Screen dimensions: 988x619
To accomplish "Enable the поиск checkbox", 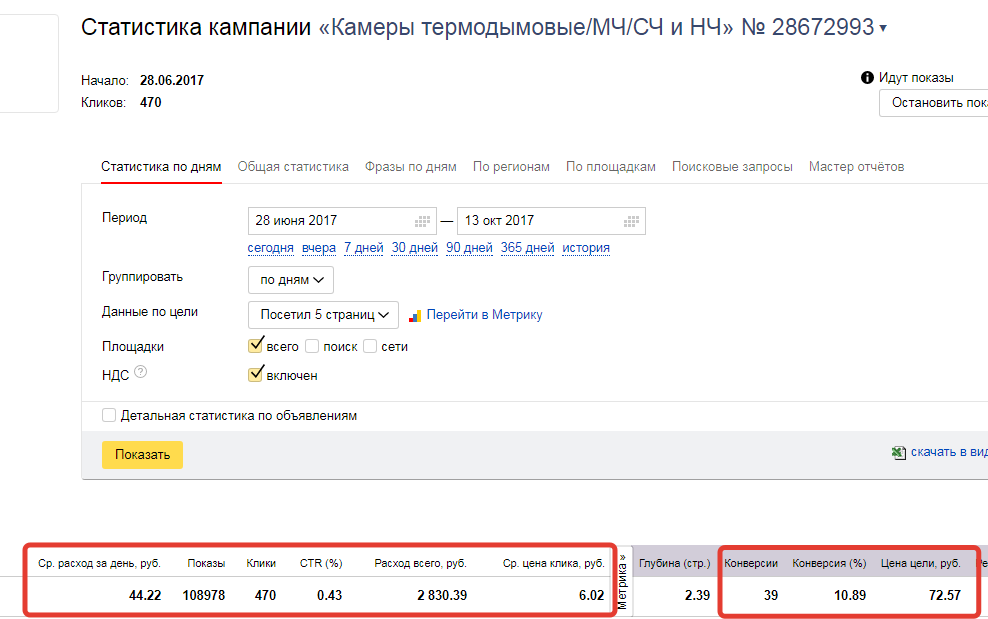I will pos(312,346).
